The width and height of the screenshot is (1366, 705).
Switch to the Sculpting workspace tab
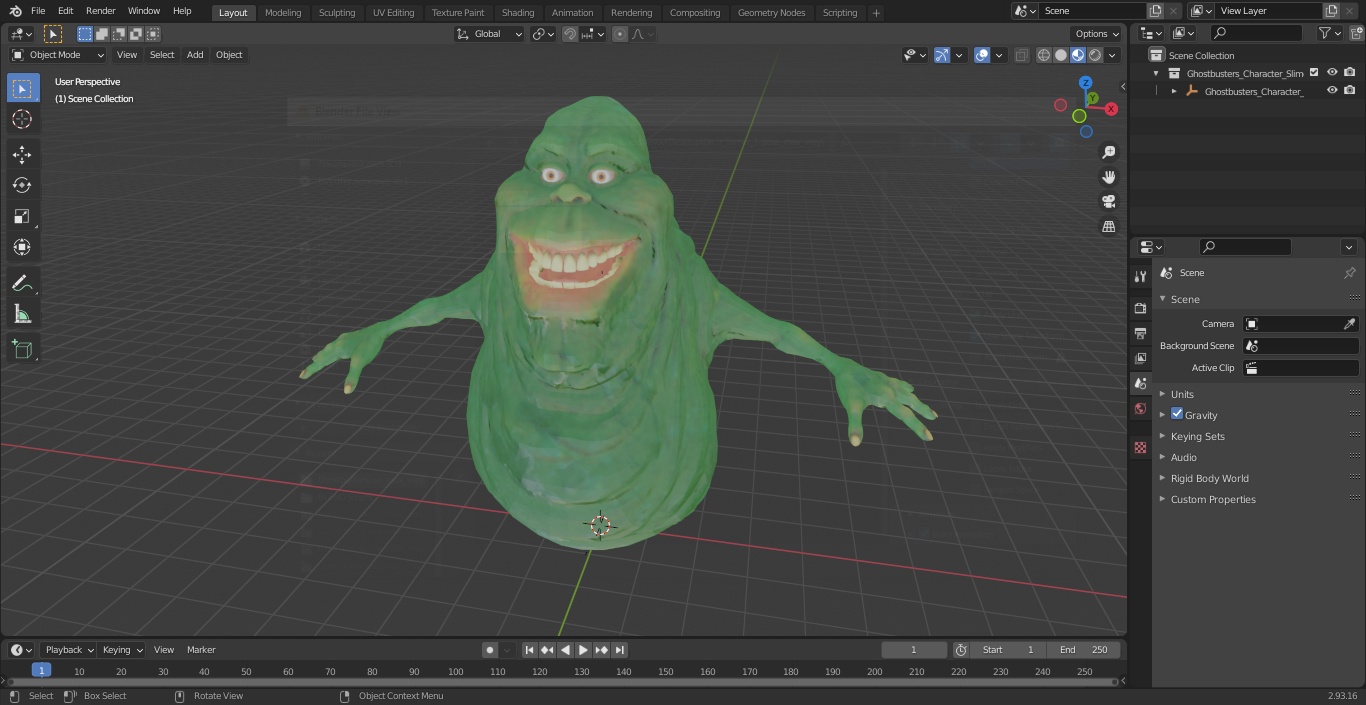coord(337,12)
